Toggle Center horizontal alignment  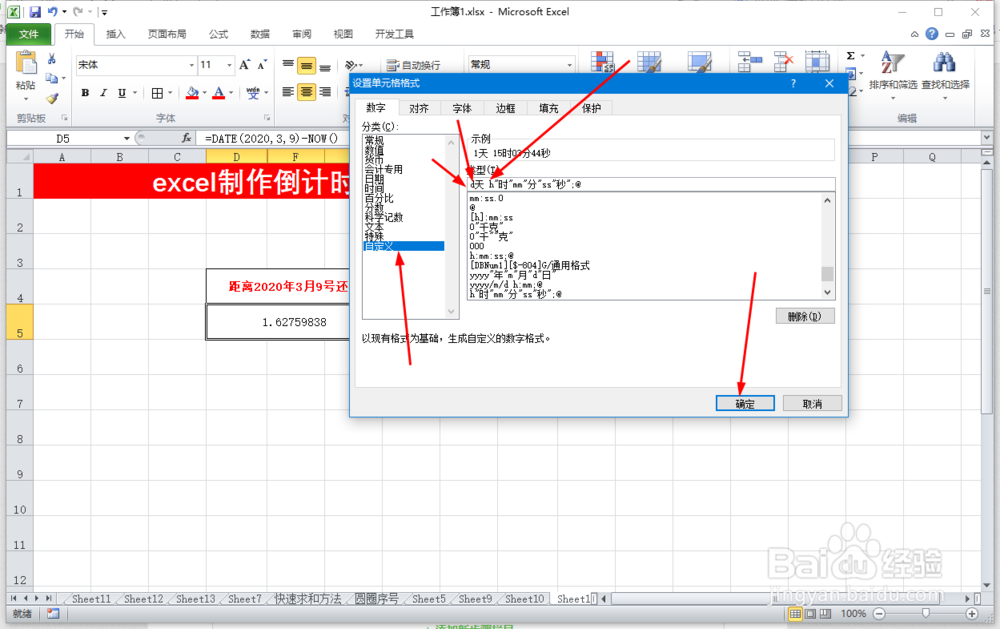(307, 92)
